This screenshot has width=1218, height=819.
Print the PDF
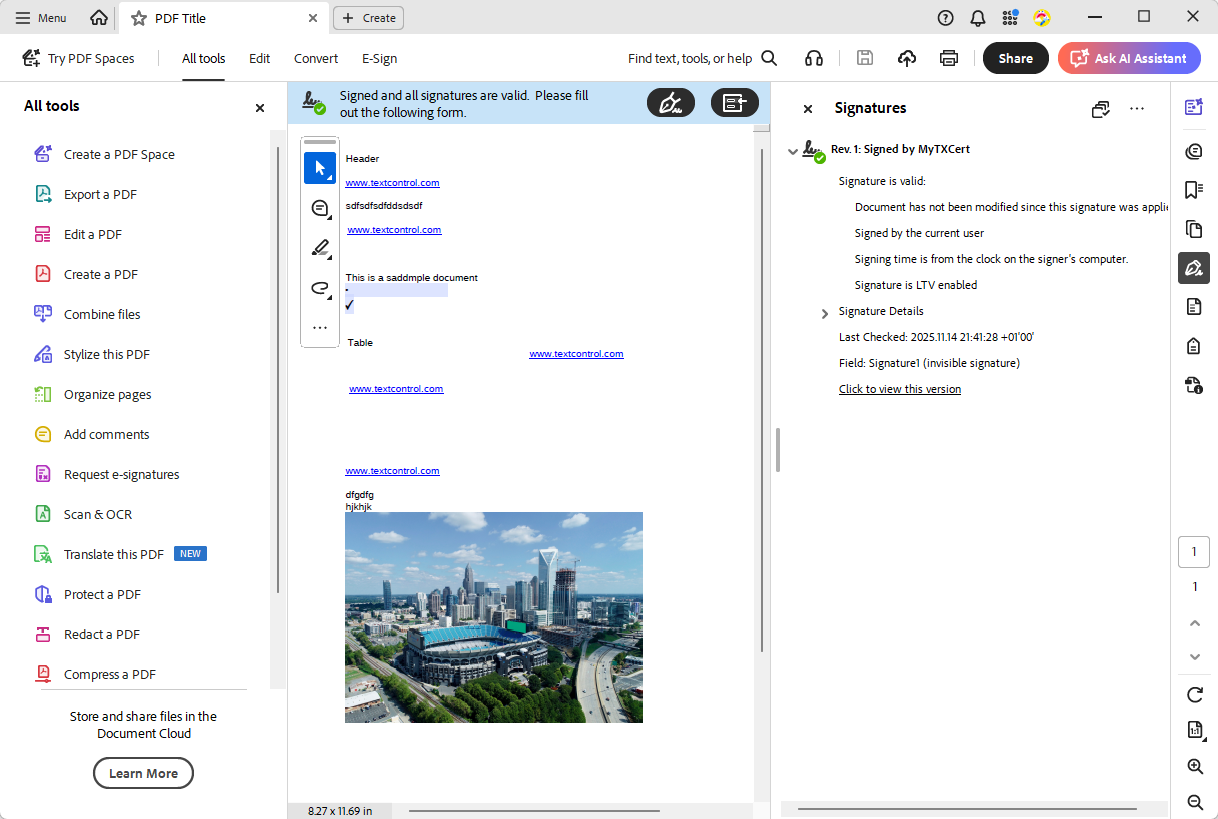(x=948, y=58)
